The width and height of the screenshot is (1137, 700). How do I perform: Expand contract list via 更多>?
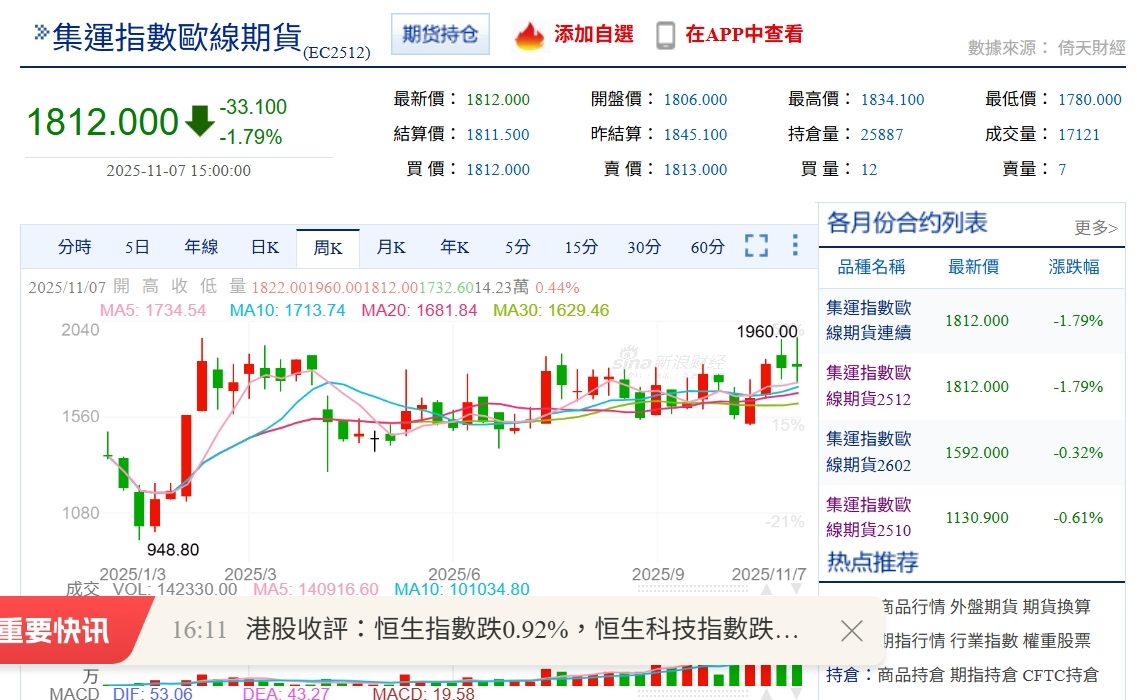(x=1096, y=228)
